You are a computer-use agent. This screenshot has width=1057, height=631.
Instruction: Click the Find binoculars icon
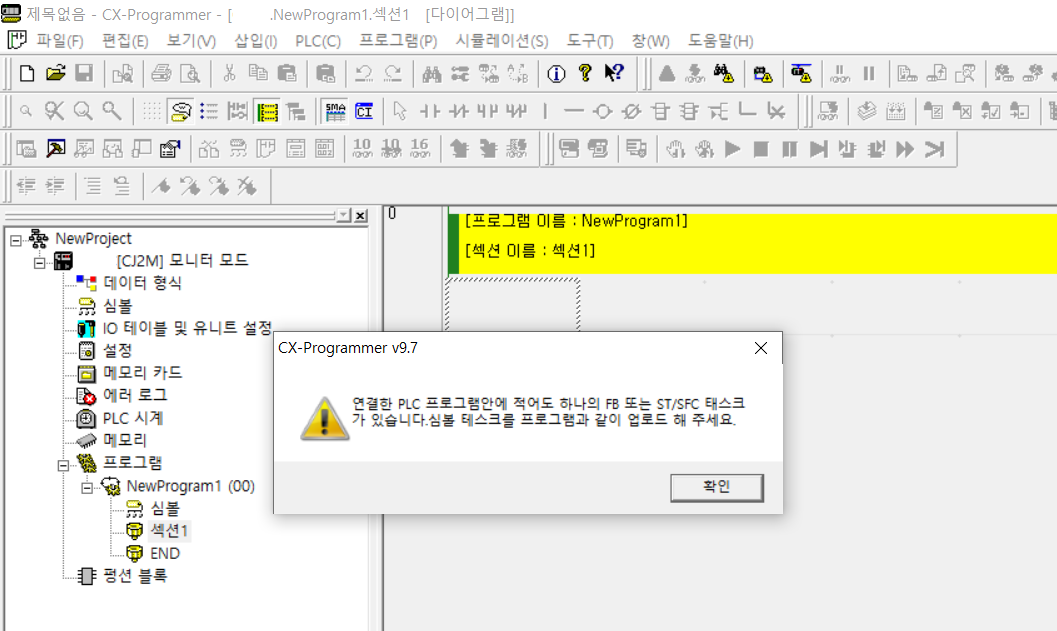[431, 73]
